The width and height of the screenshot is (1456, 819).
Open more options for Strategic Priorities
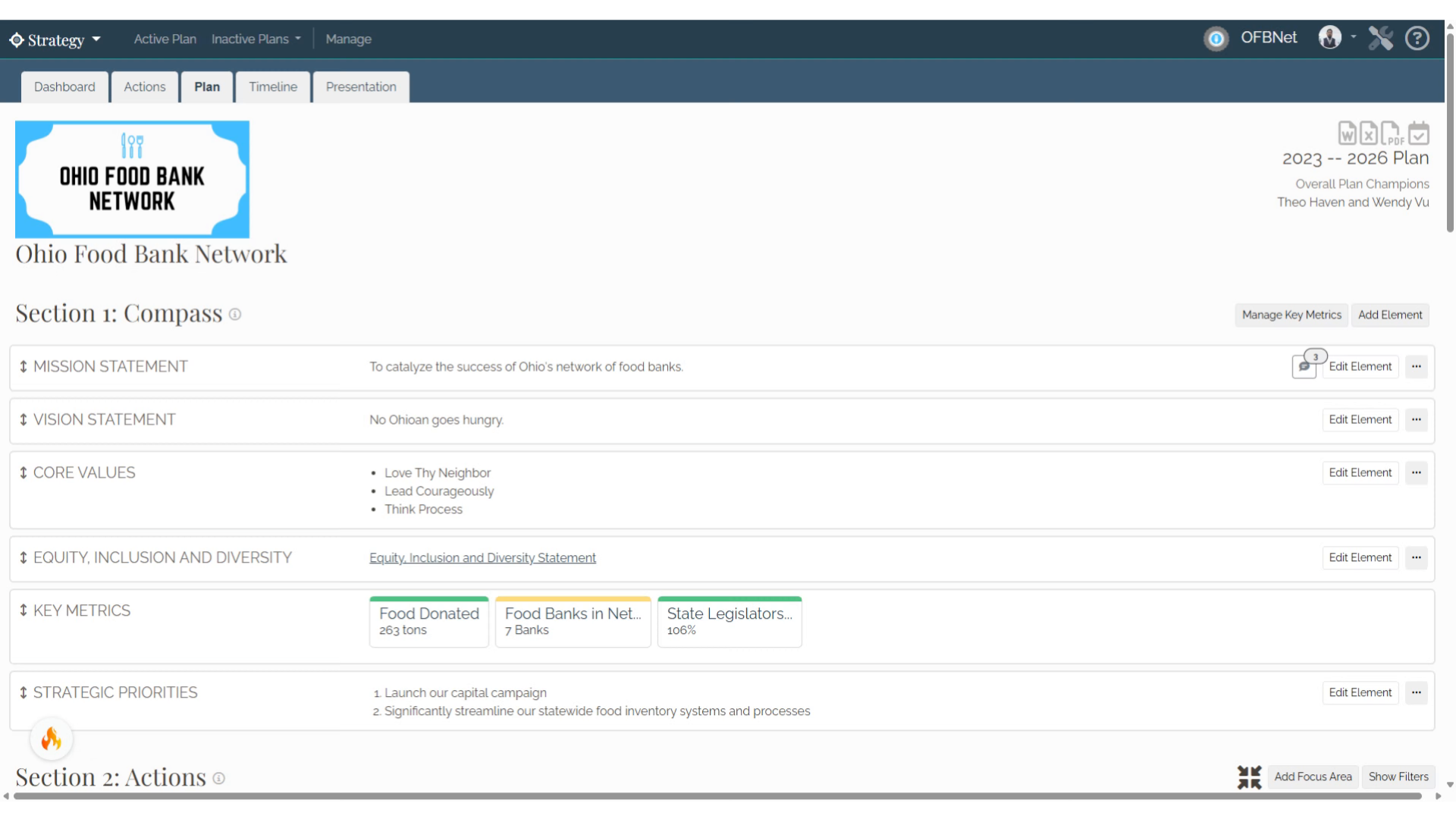pyautogui.click(x=1416, y=693)
